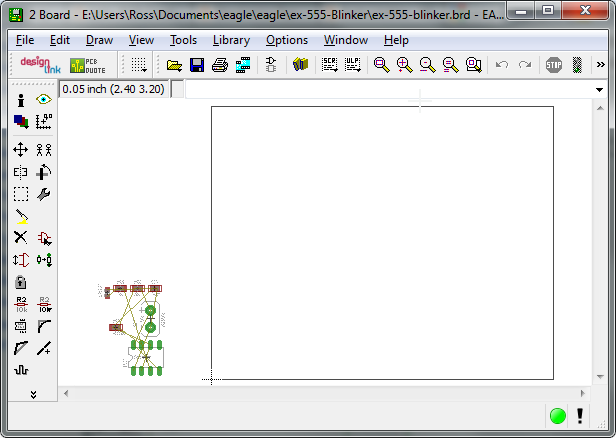The width and height of the screenshot is (616, 438).
Task: Open the command history dropdown arrow
Action: click(600, 90)
